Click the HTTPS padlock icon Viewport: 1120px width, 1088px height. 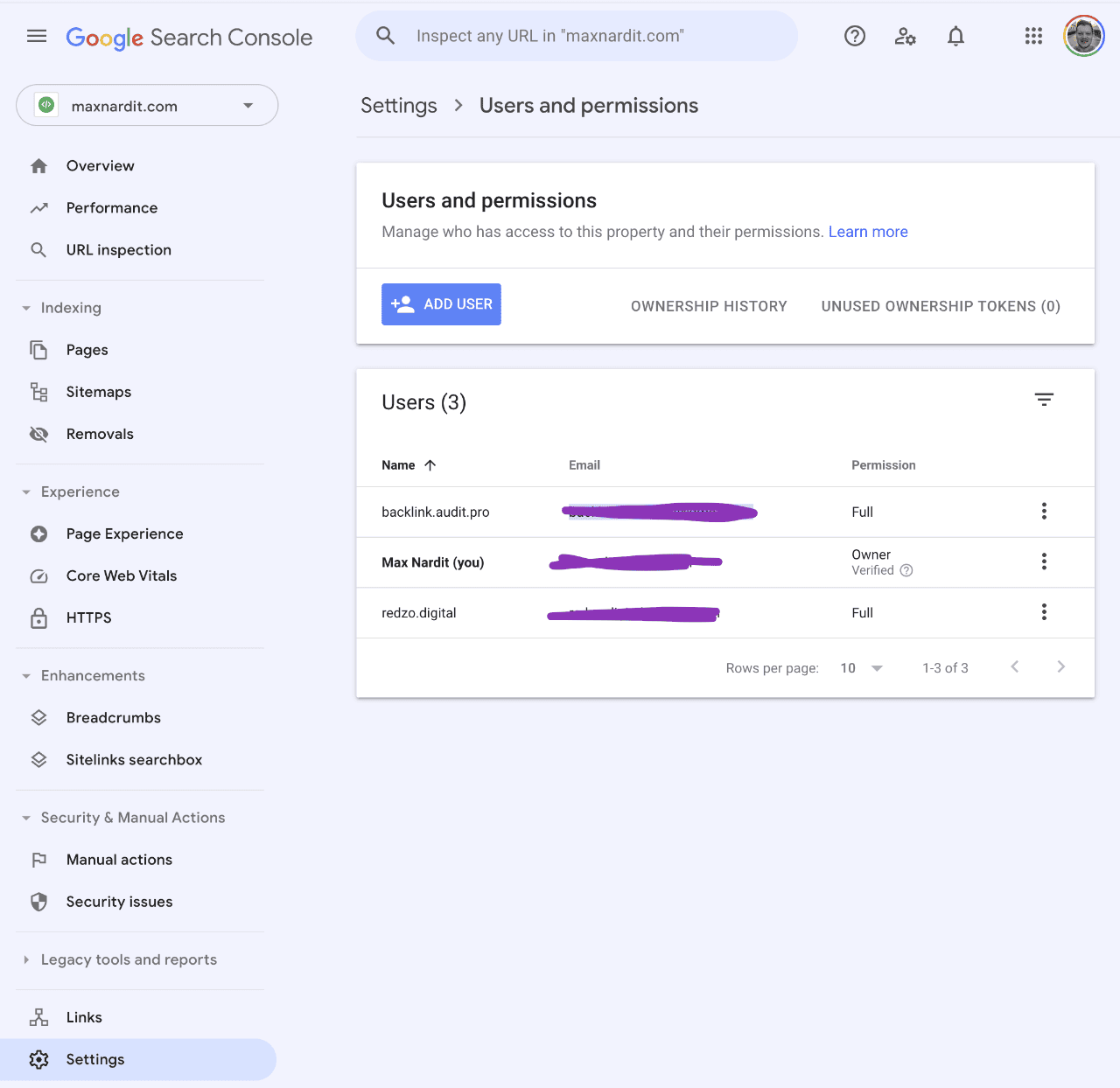point(38,617)
